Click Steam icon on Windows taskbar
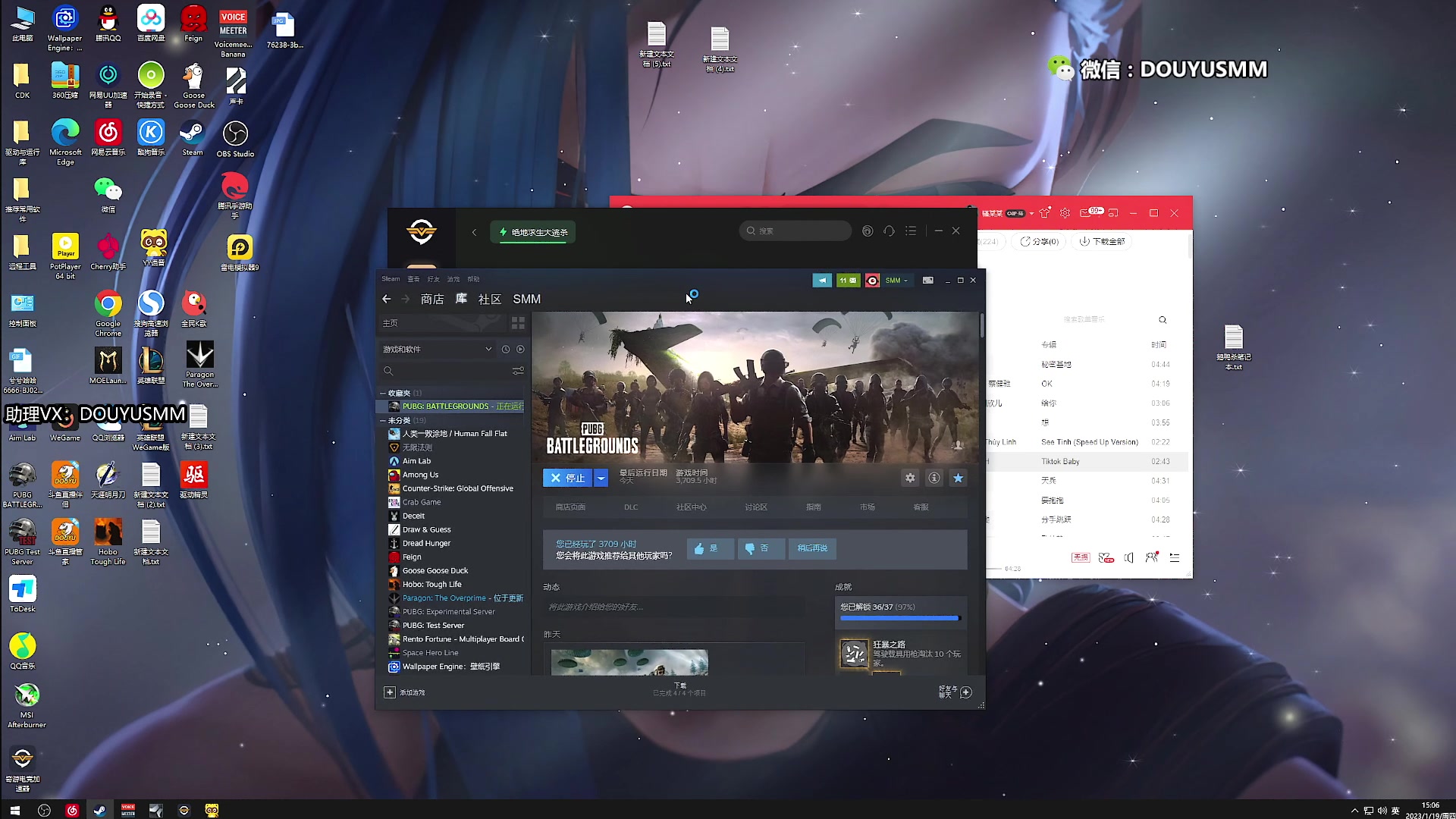The image size is (1456, 819). click(99, 810)
